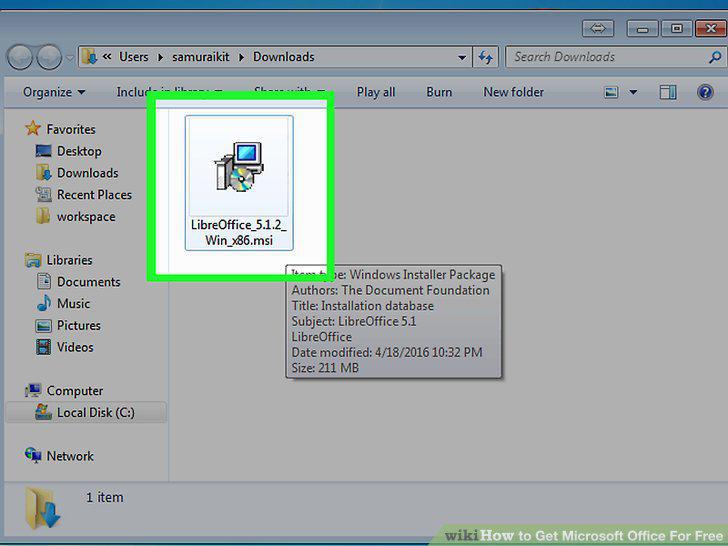The height and width of the screenshot is (546, 728).
Task: Click the Refresh button next to the address bar
Action: pos(486,57)
